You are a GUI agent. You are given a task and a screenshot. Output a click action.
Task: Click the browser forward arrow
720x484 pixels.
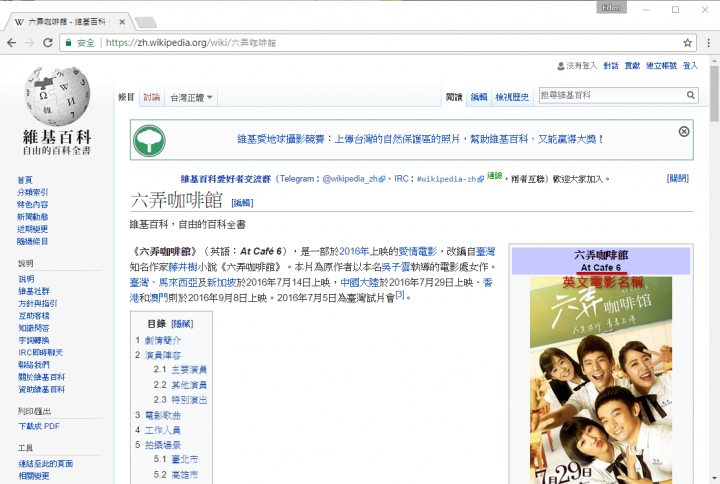pos(29,43)
